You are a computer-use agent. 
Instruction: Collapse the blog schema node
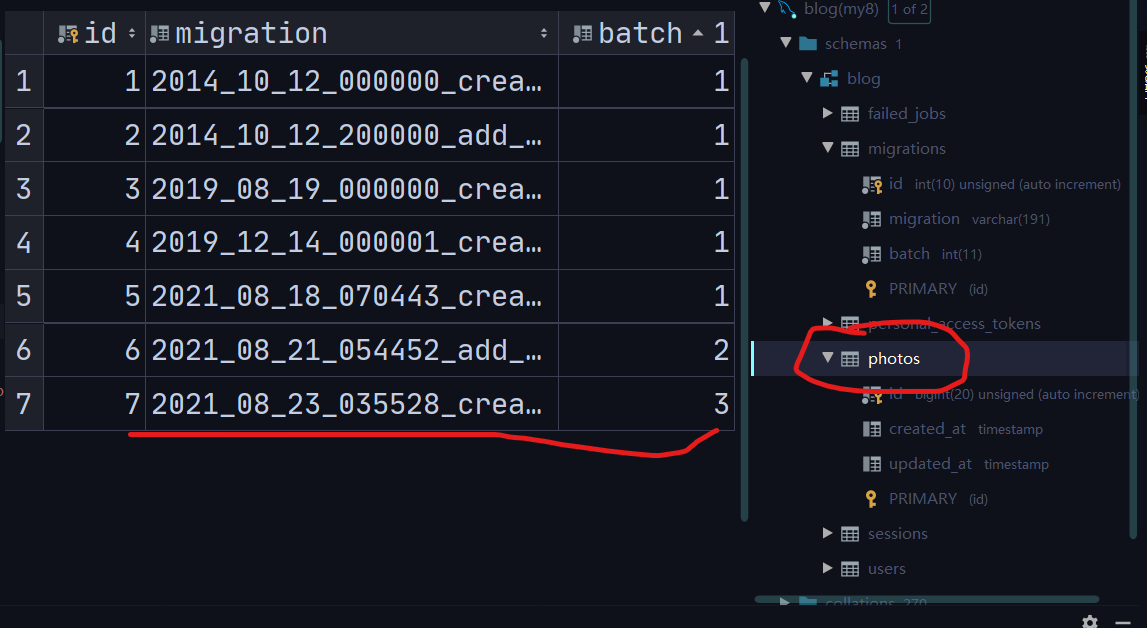pyautogui.click(x=807, y=77)
